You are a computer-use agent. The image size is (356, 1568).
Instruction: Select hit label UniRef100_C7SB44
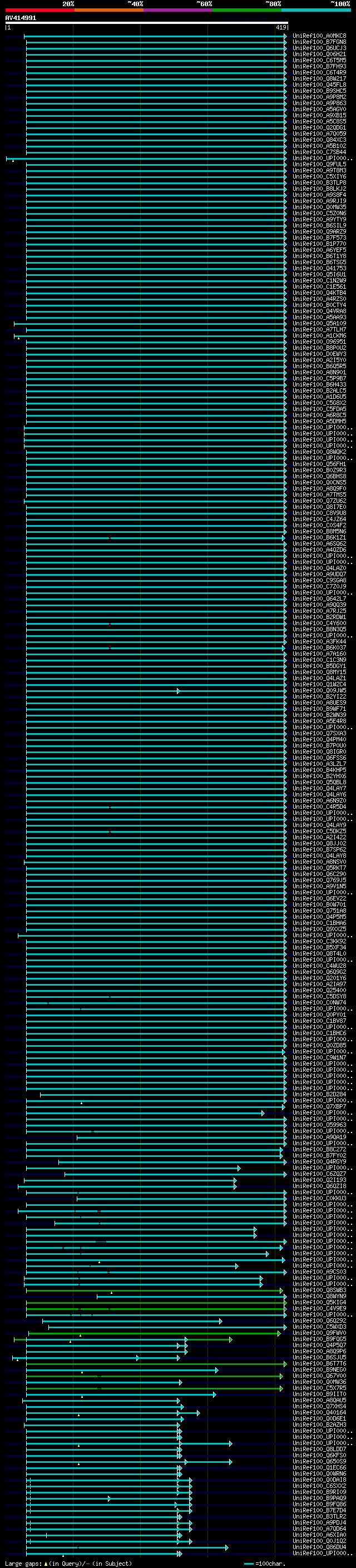(x=319, y=152)
